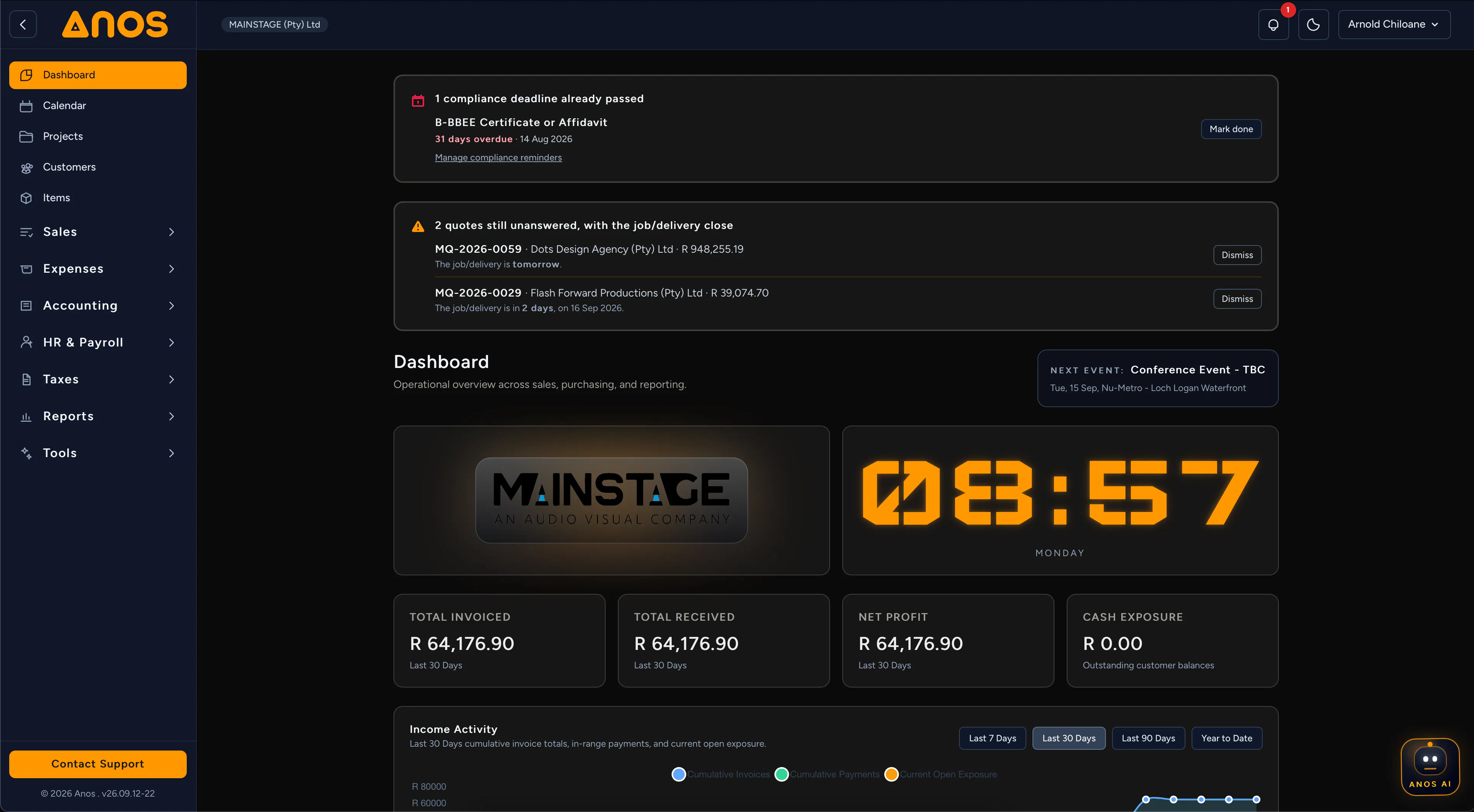Screen dimensions: 1474x812
Task: Expand the HR & Payroll section chevron
Action: coord(172,343)
